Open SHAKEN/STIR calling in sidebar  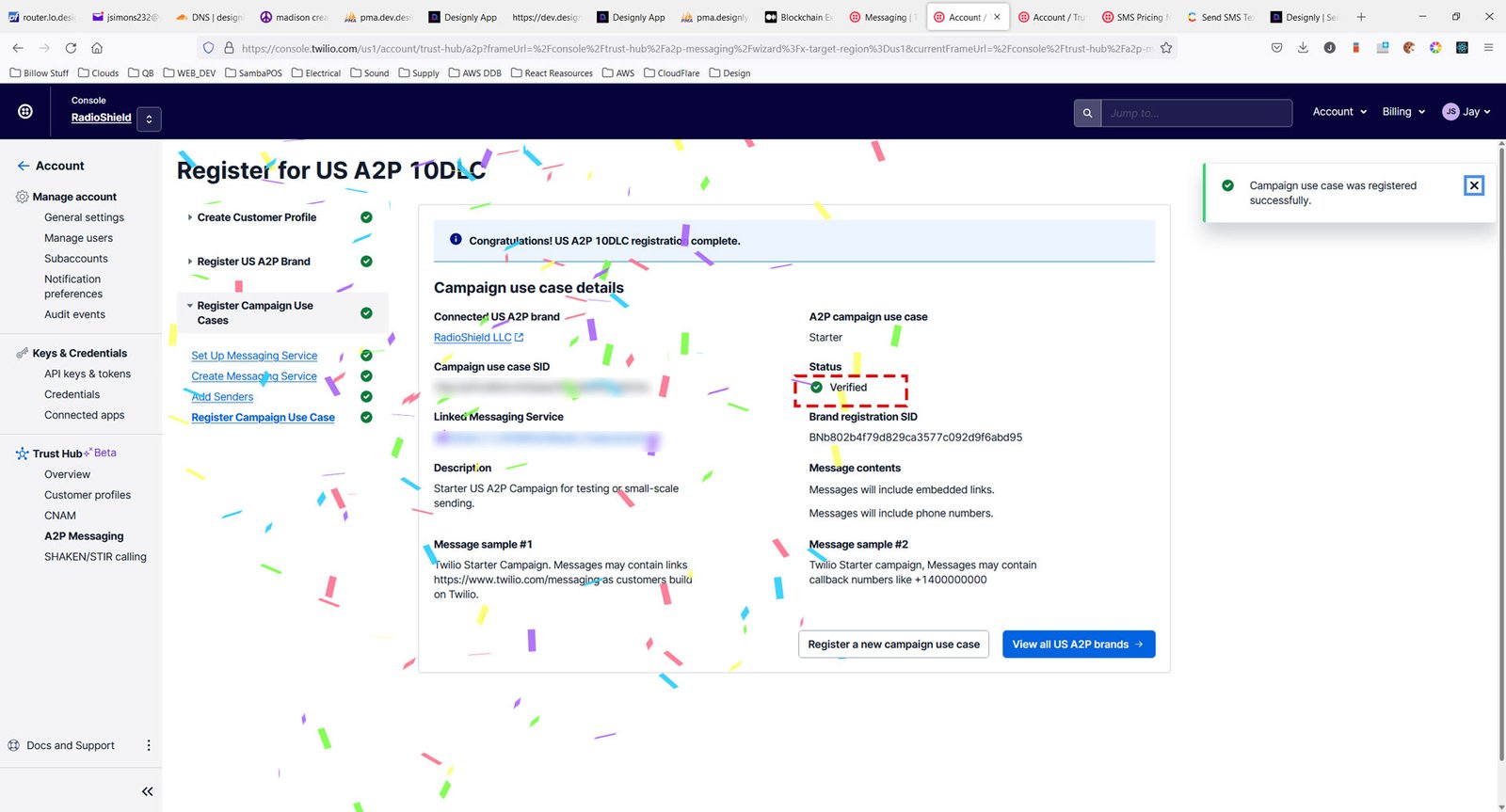click(x=95, y=557)
